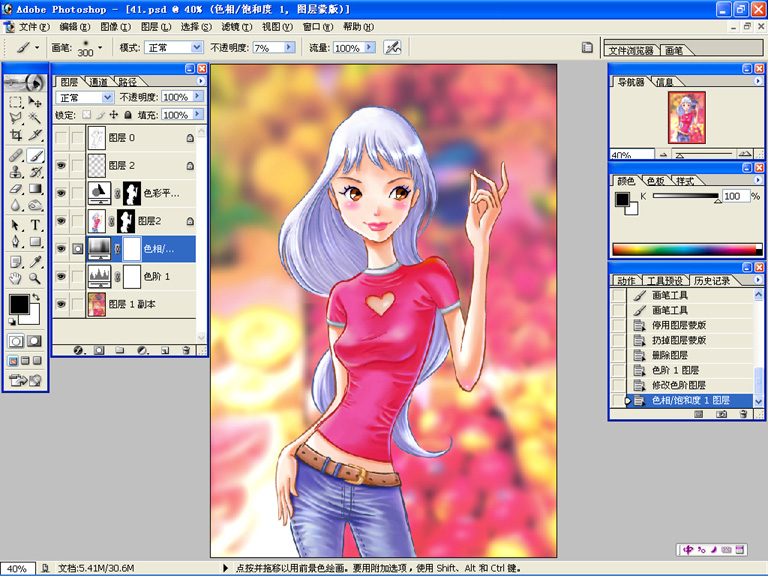
Task: Toggle airbrush mode in options bar
Action: tap(392, 48)
